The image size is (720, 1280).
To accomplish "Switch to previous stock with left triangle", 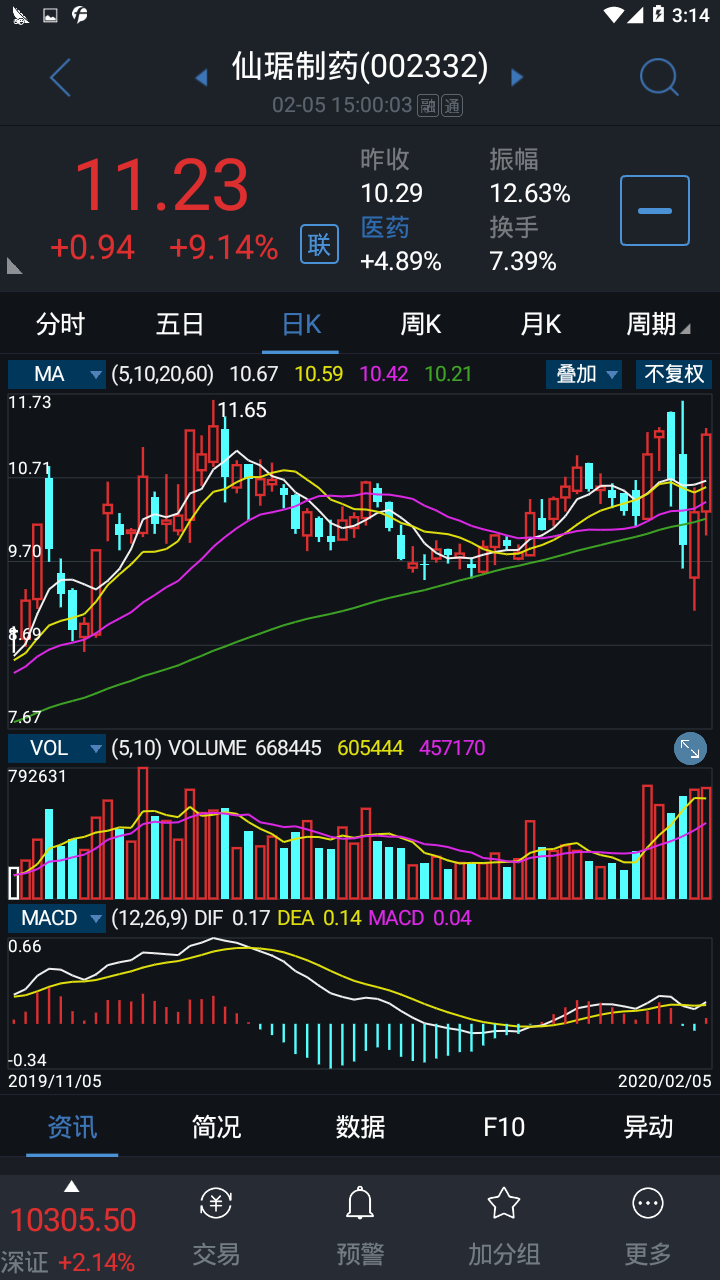I will [x=201, y=78].
